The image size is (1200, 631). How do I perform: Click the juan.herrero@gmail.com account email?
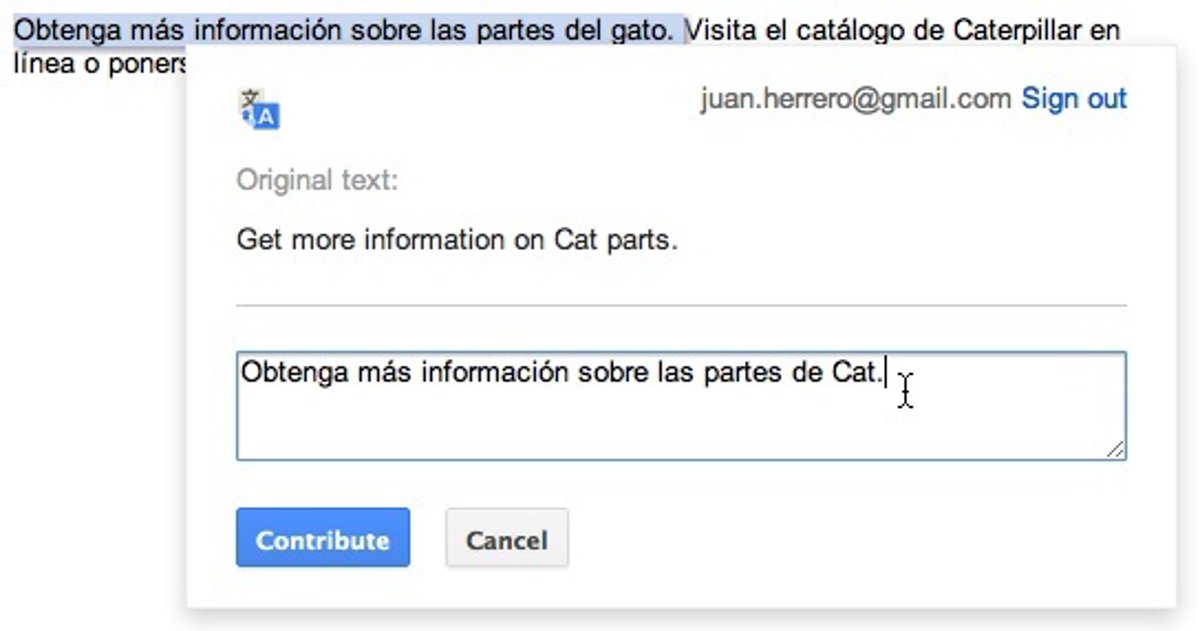856,99
